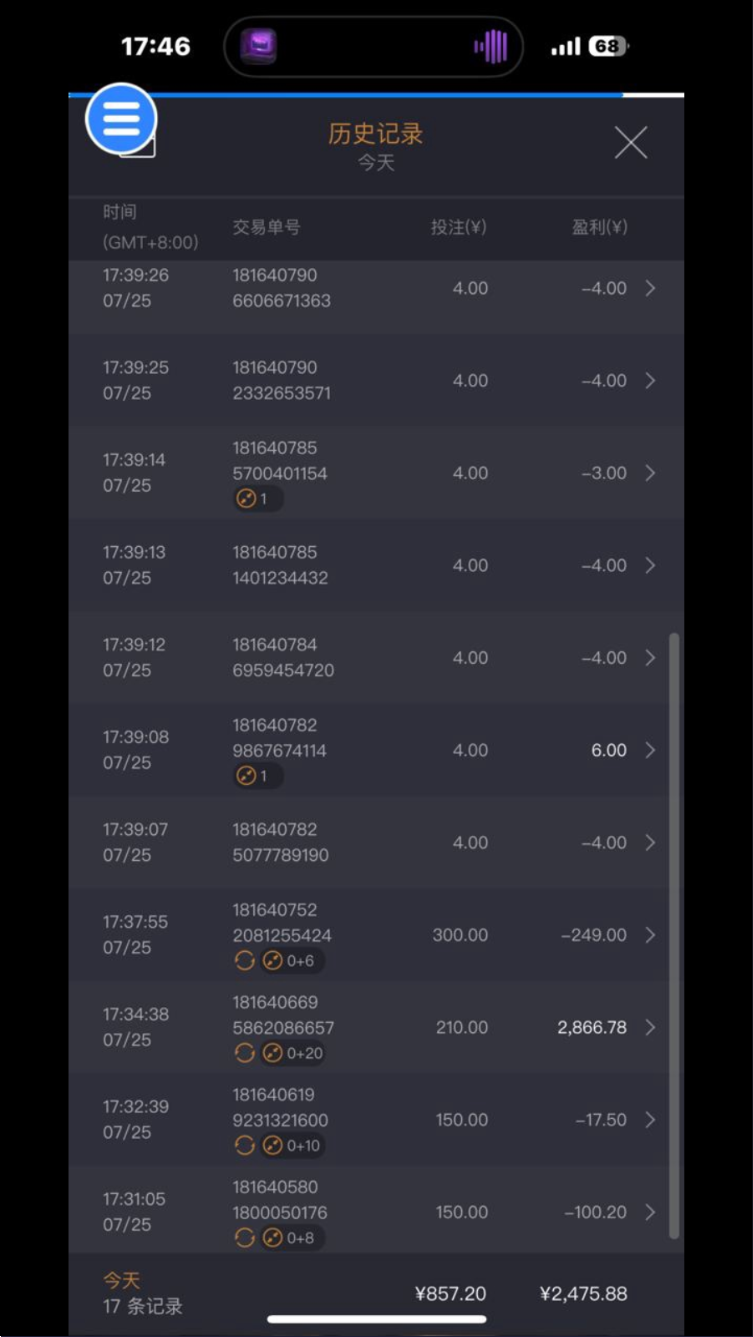753x1337 pixels.
Task: Expand details for the 2,866.78 profit record
Action: (x=650, y=1028)
